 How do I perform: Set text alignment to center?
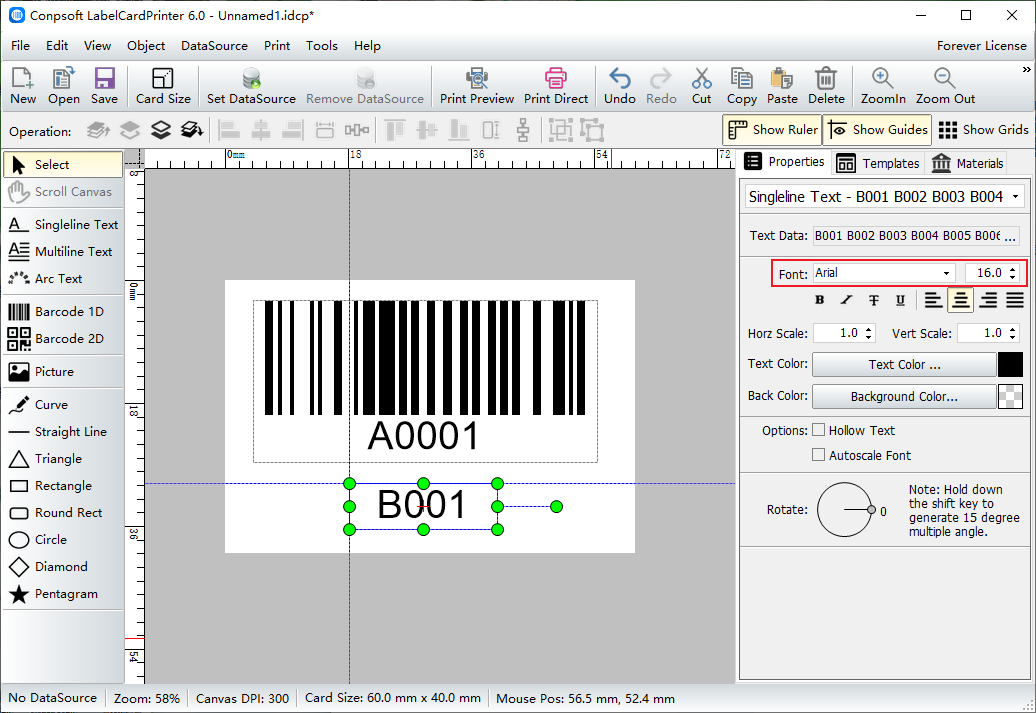(961, 300)
